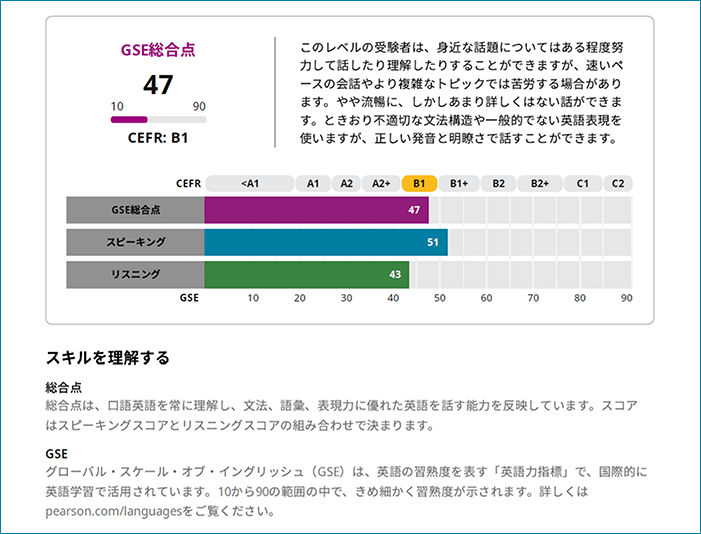Click the gray スピーキング row label
The image size is (701, 534).
pos(135,242)
